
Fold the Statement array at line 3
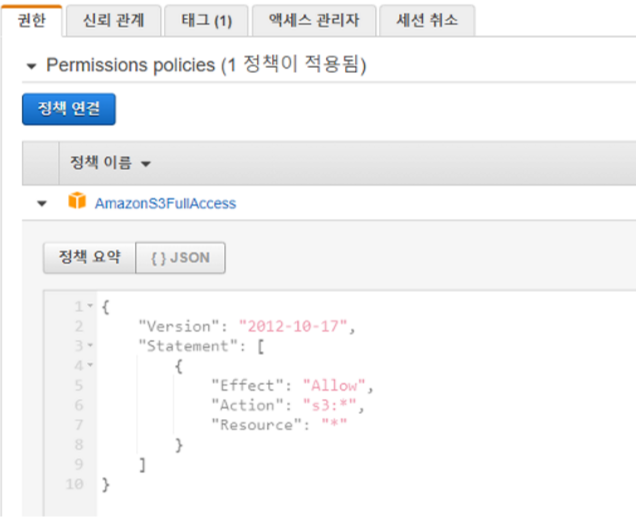pyautogui.click(x=90, y=345)
